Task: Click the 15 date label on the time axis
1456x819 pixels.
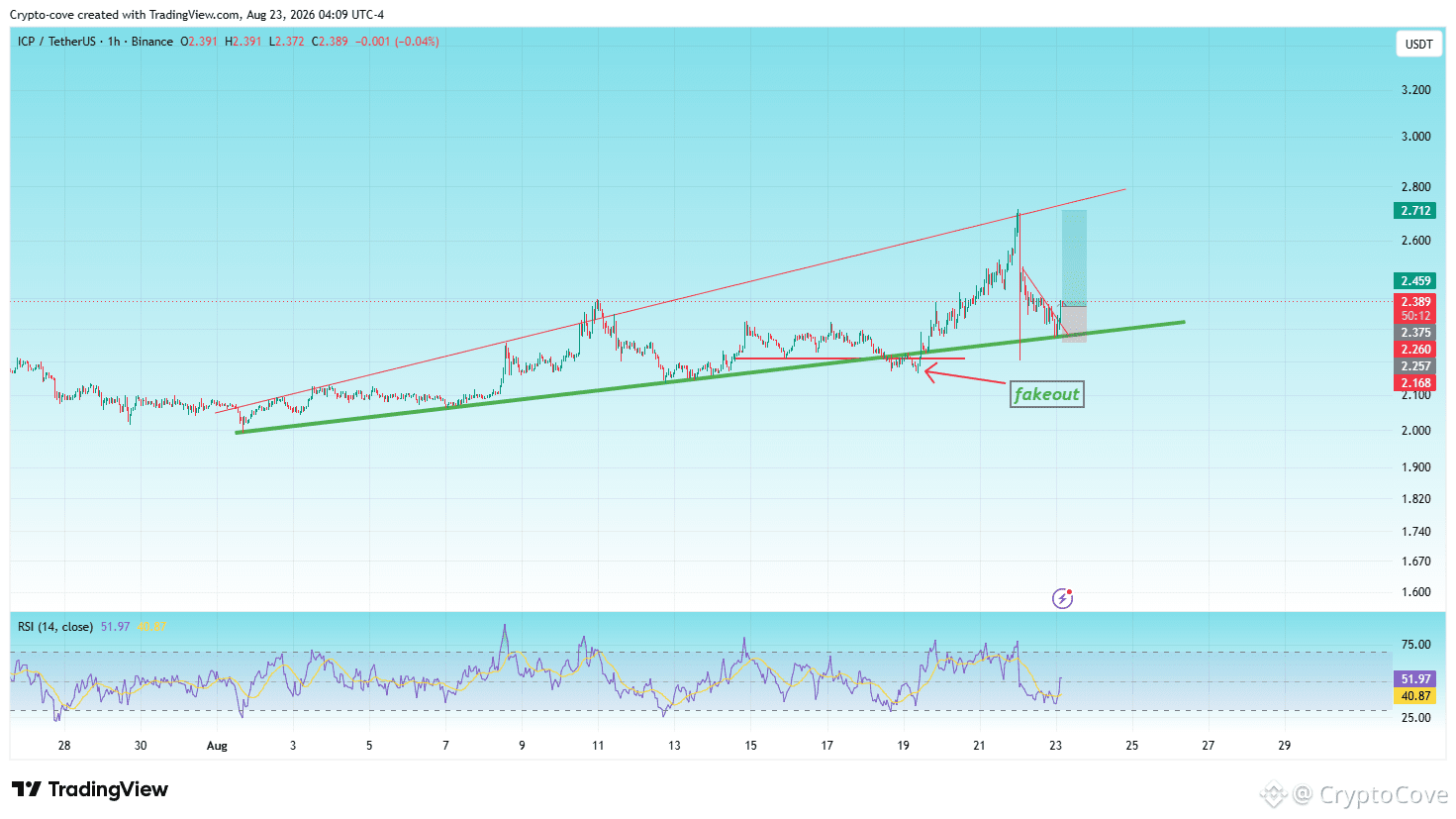Action: (x=750, y=746)
